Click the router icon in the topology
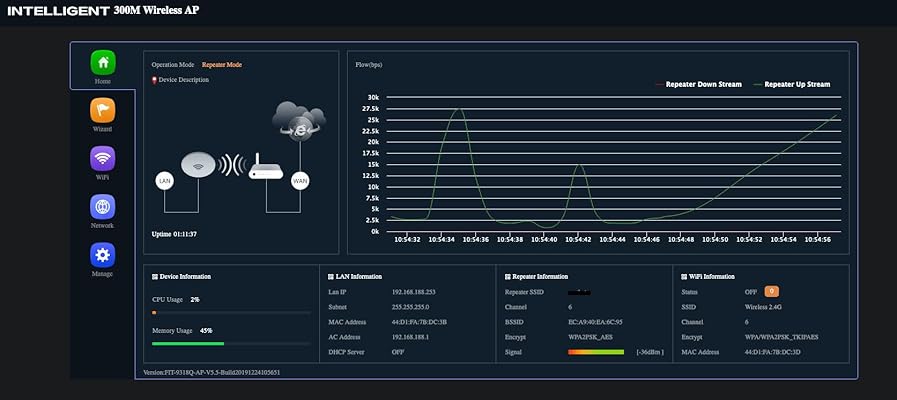This screenshot has width=897, height=400. click(x=265, y=167)
